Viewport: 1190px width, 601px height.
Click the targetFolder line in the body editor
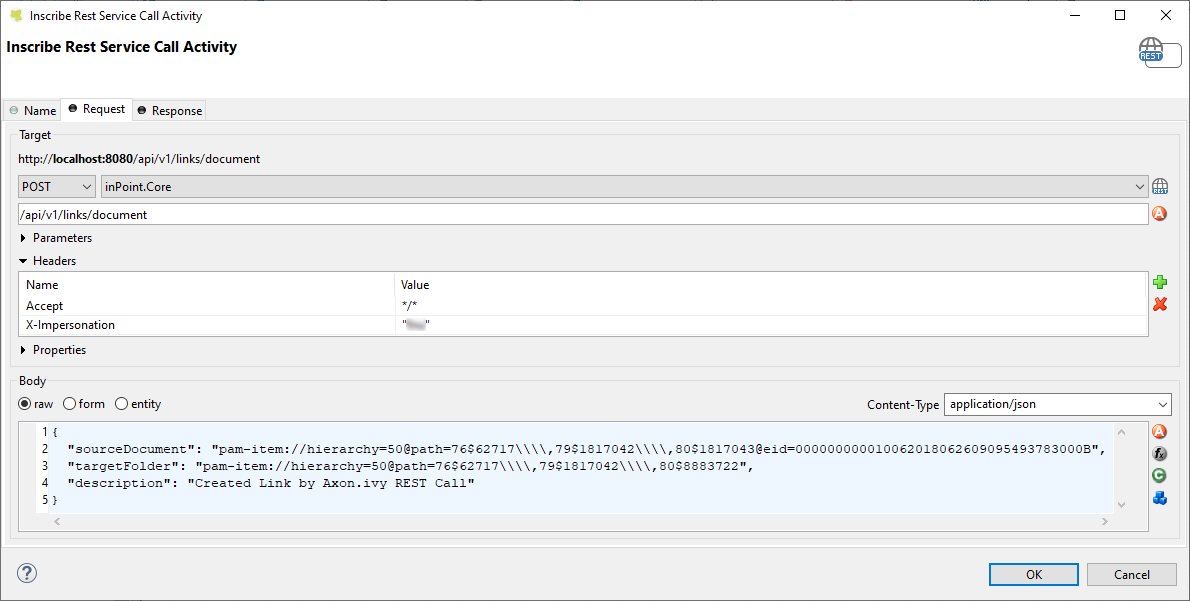coord(410,466)
